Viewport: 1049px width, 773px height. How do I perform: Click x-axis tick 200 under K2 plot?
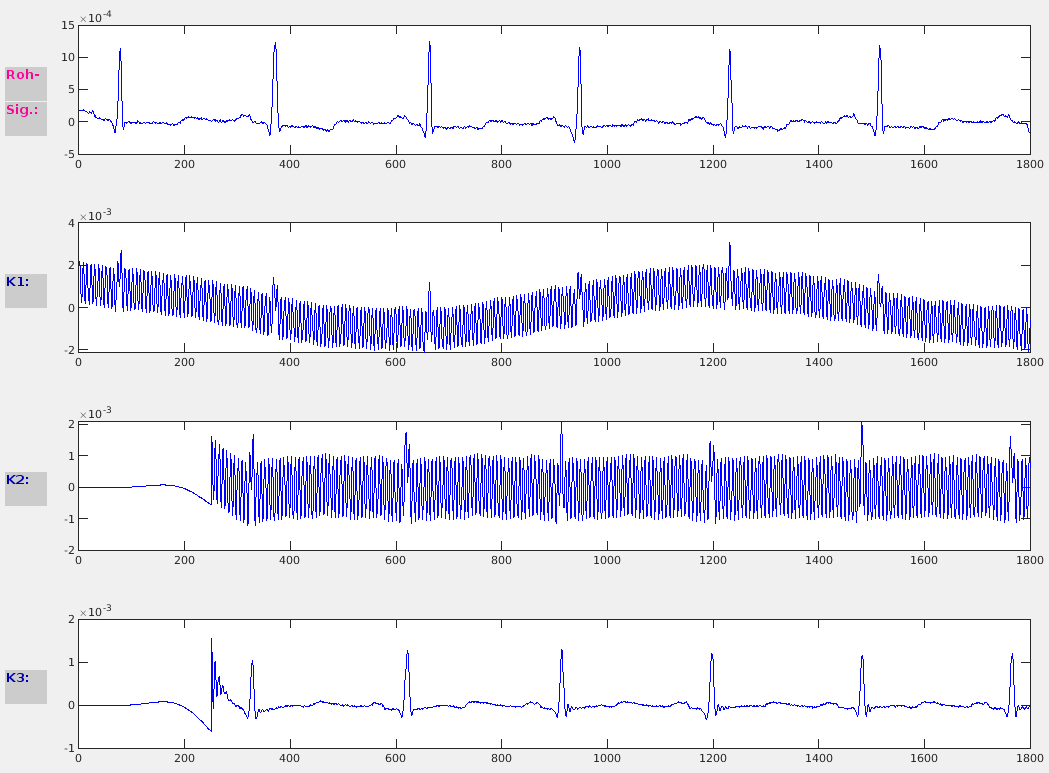tap(184, 560)
